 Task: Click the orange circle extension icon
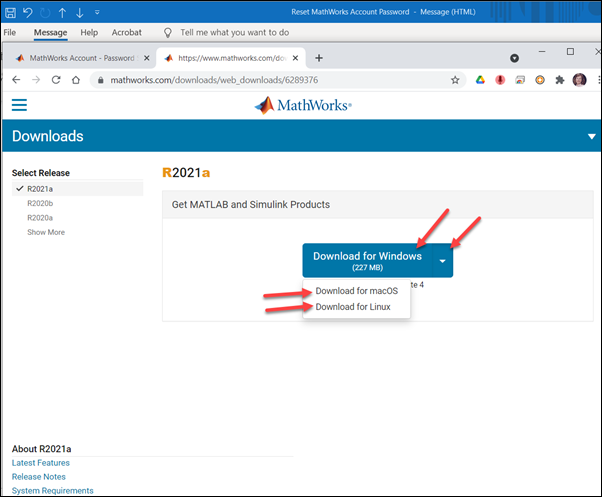[540, 80]
